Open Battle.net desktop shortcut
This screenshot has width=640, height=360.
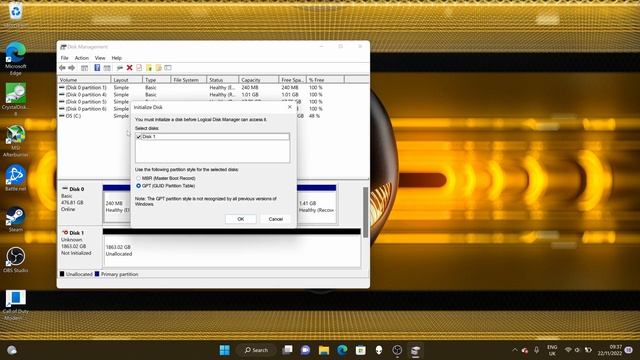coord(16,178)
